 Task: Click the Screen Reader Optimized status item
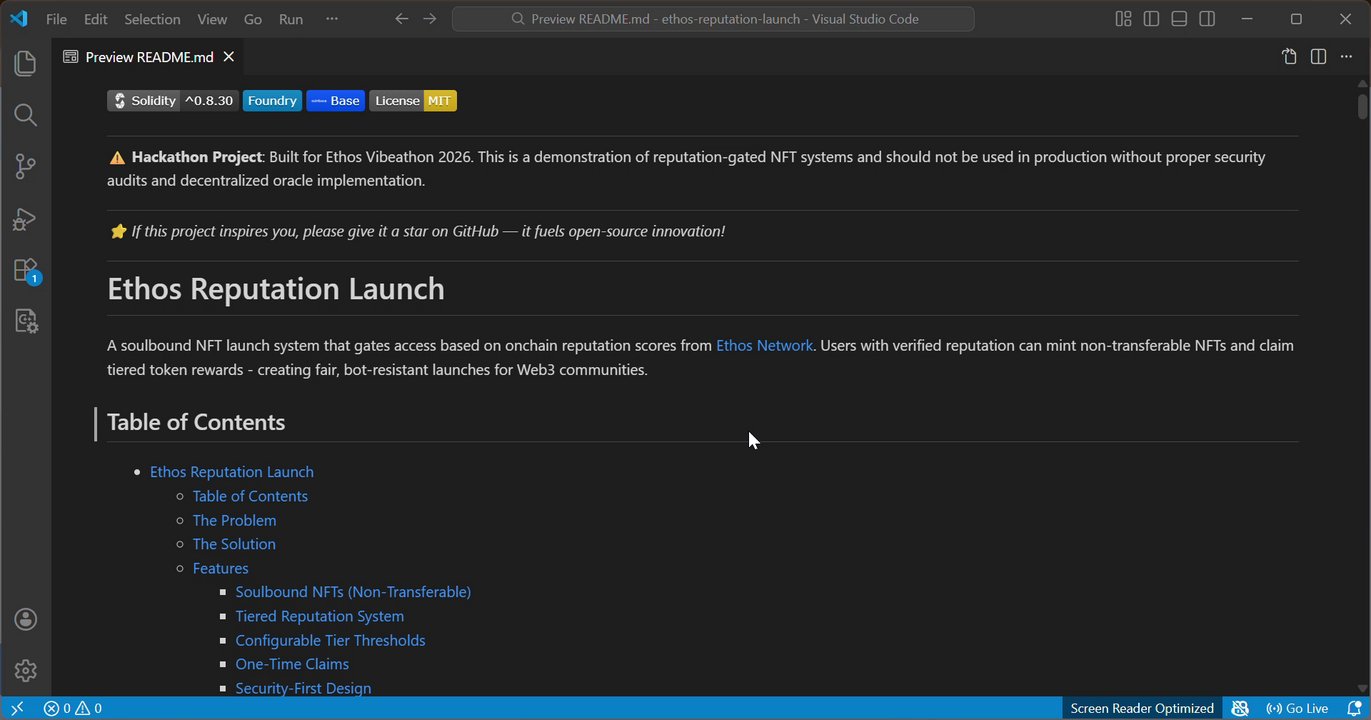point(1142,708)
